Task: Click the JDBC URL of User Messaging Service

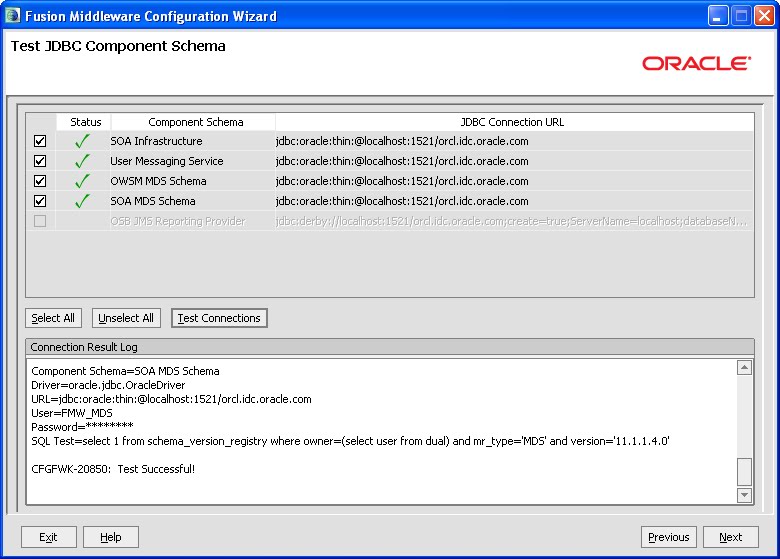Action: coord(402,161)
